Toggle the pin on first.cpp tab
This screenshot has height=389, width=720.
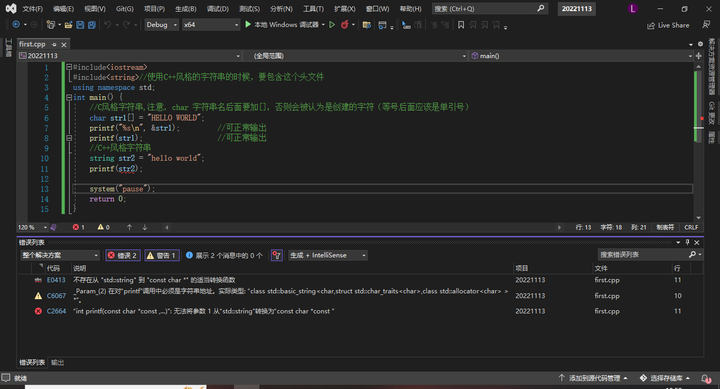pos(54,45)
